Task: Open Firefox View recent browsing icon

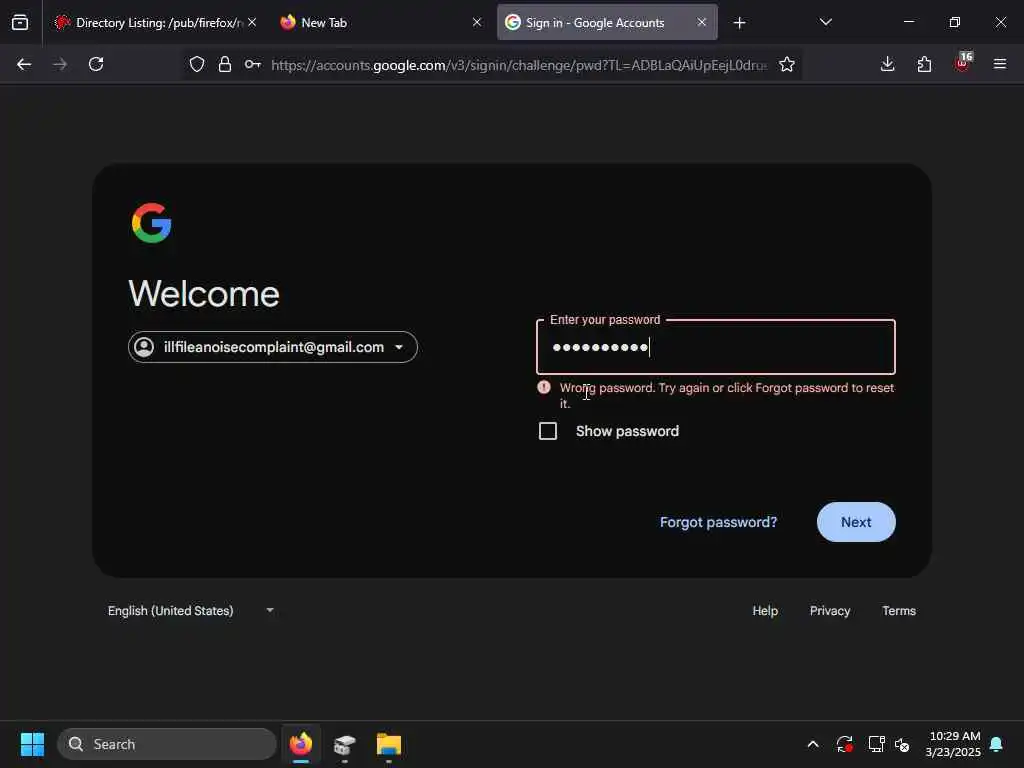Action: click(x=20, y=23)
